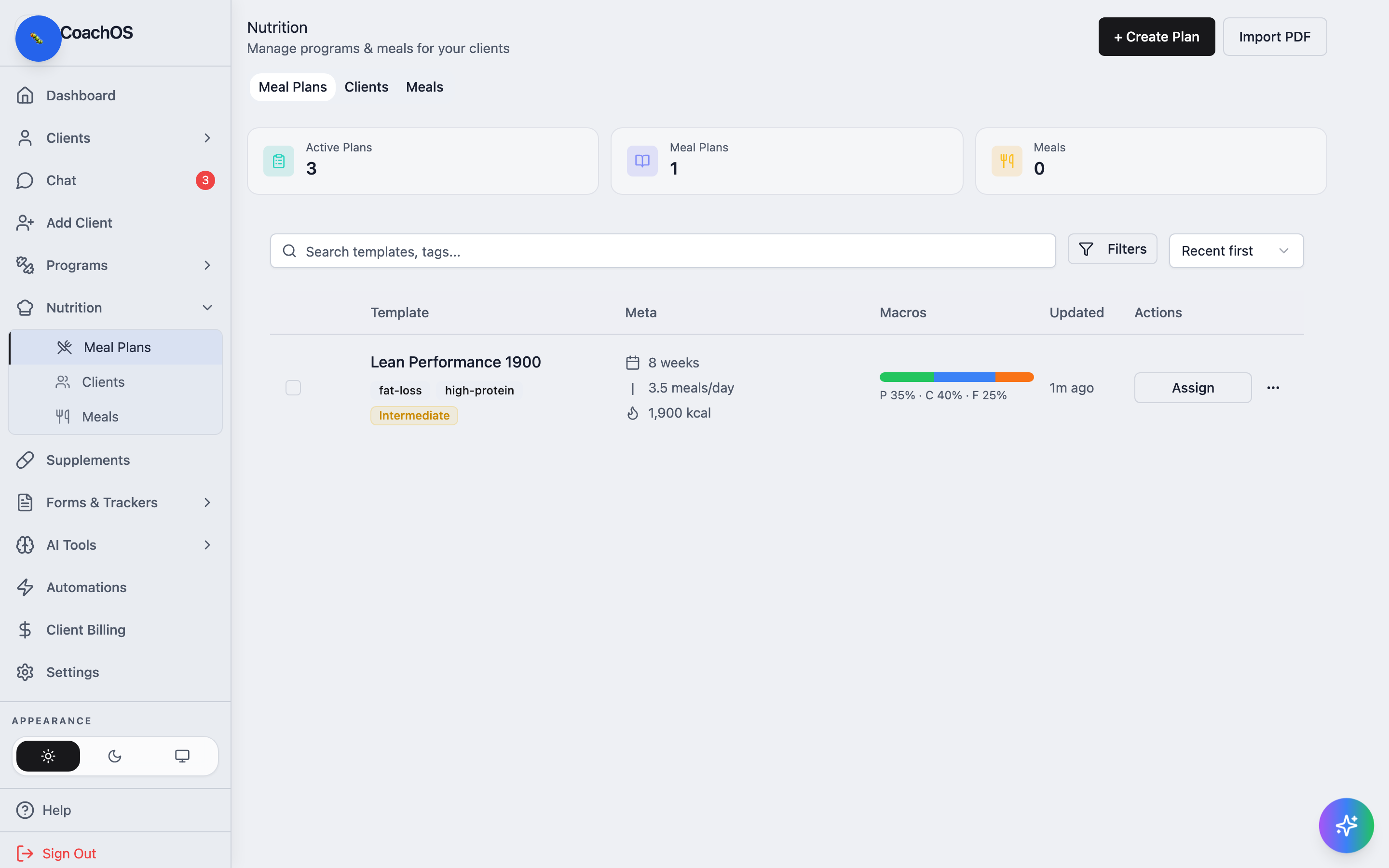The height and width of the screenshot is (868, 1389).
Task: Click the Create Plan button
Action: tap(1157, 37)
